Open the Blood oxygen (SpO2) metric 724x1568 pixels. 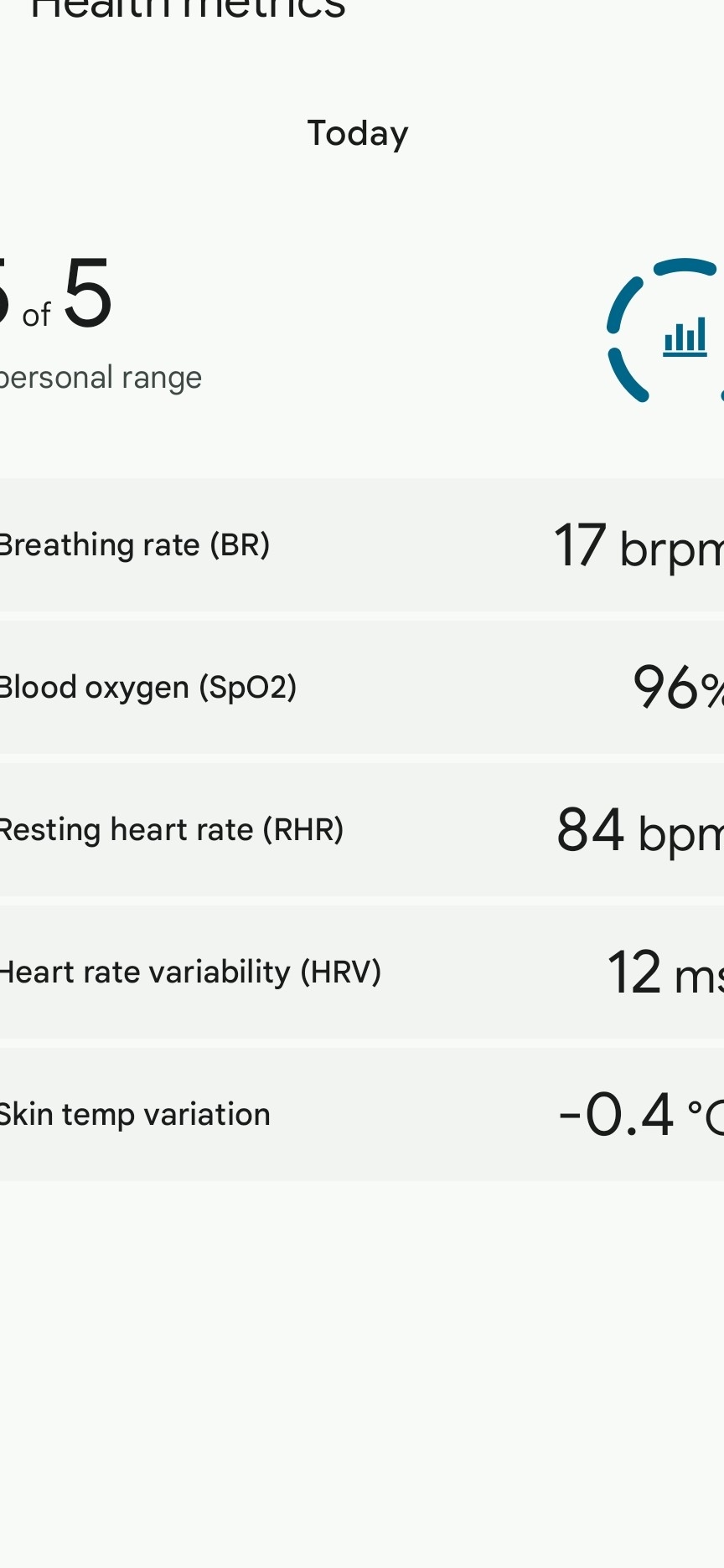(147, 687)
